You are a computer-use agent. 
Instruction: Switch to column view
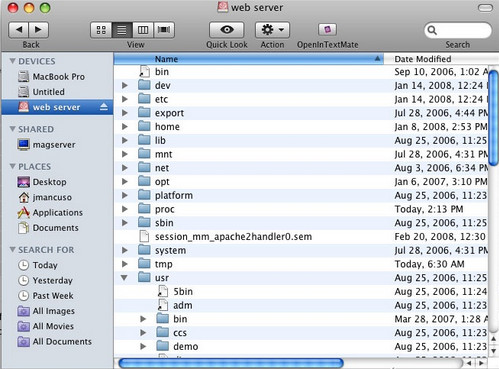click(x=143, y=30)
